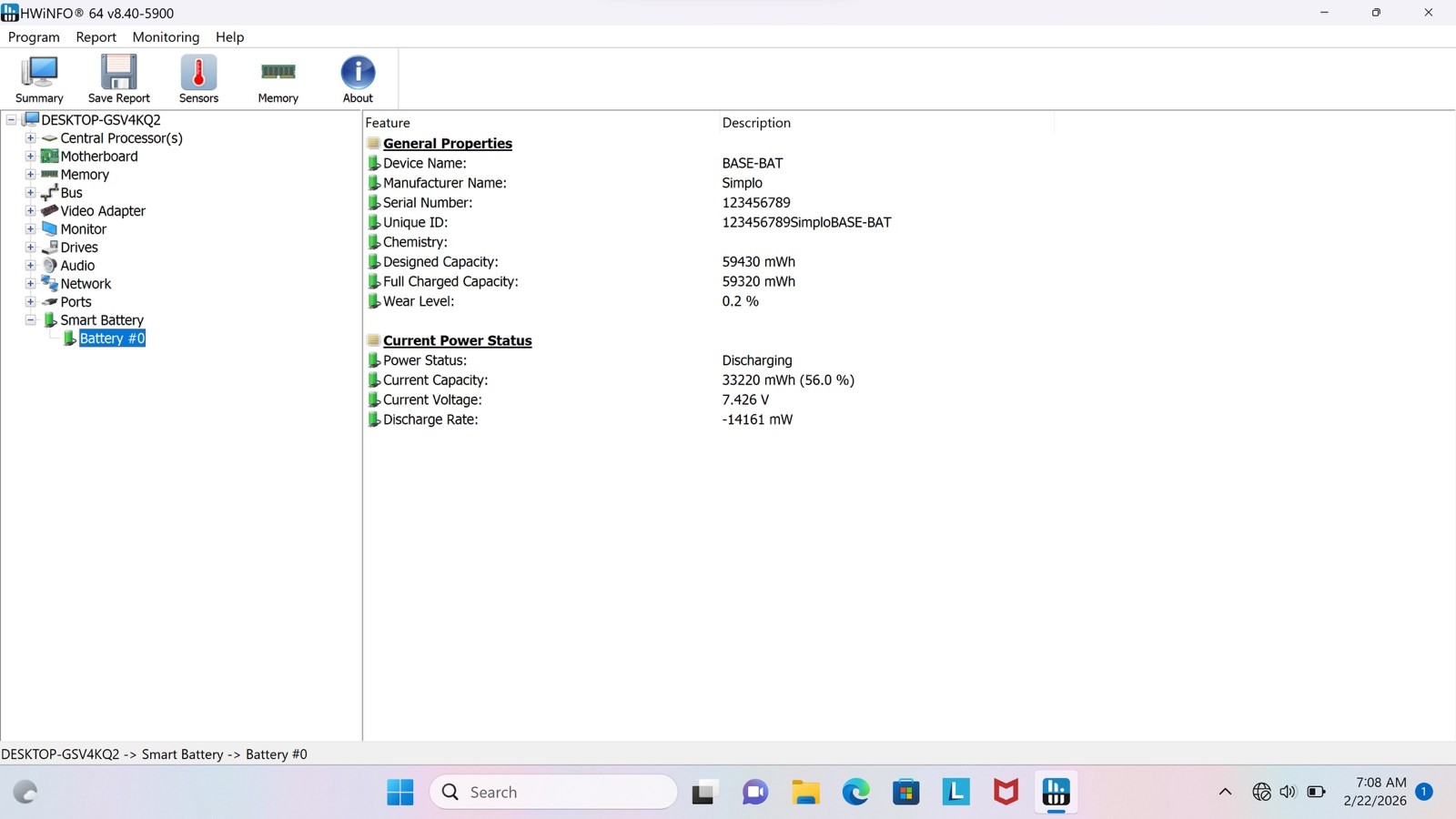Expand the Ports tree node

[30, 302]
